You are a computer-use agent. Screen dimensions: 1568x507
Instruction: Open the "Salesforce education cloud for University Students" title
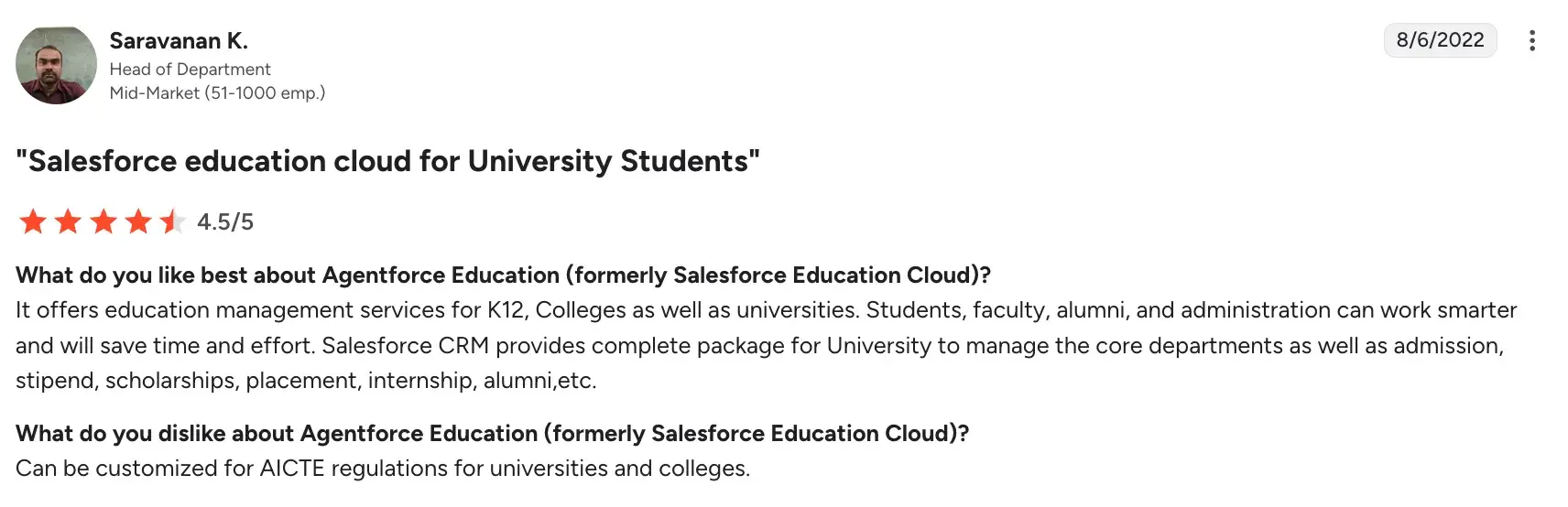click(387, 161)
